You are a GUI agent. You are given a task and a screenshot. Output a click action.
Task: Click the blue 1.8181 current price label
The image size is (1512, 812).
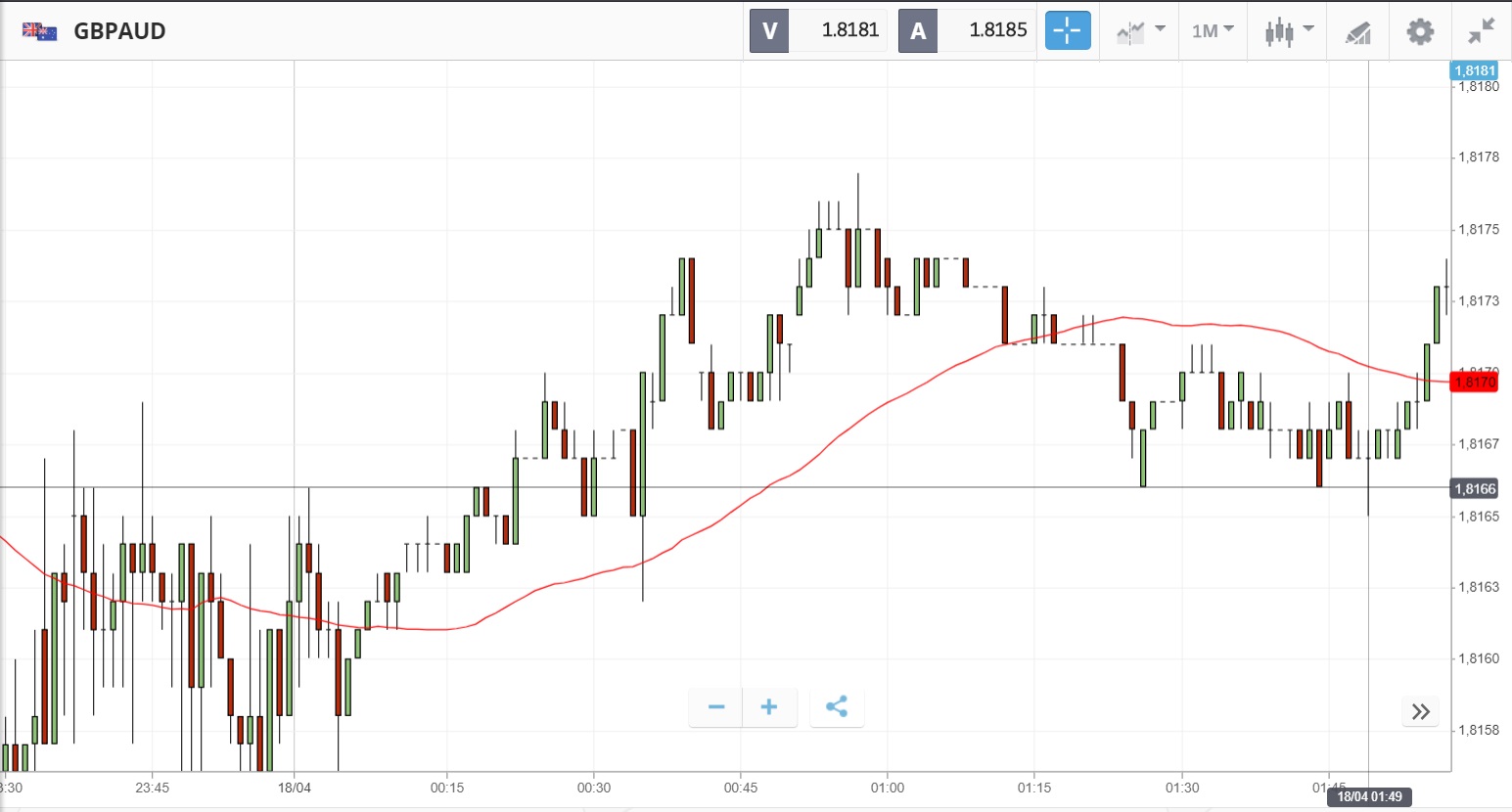1474,70
